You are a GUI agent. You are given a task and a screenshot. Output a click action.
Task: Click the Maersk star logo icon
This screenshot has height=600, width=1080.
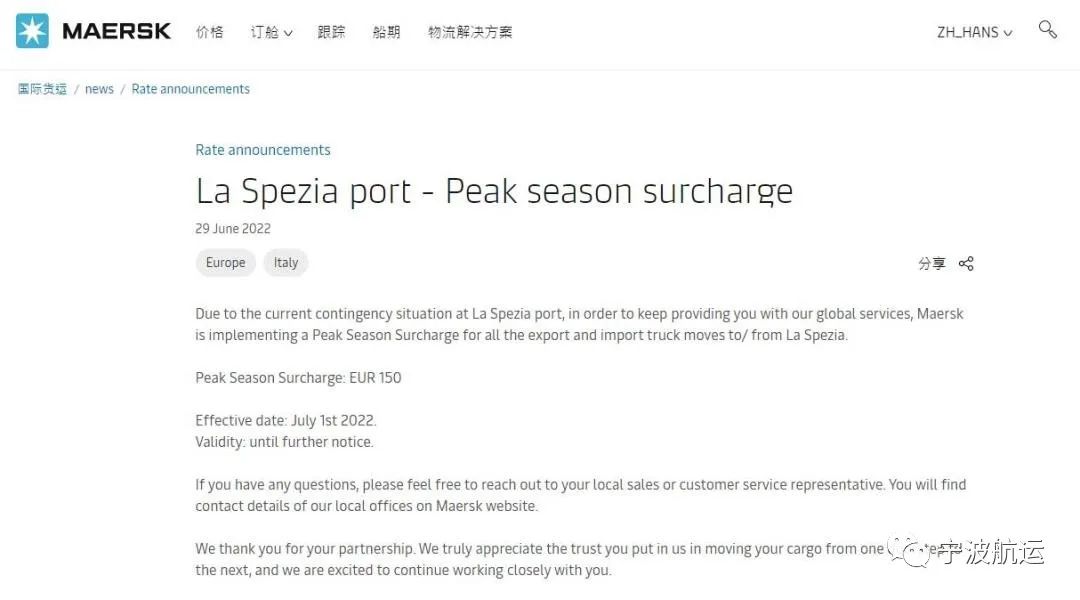(32, 31)
